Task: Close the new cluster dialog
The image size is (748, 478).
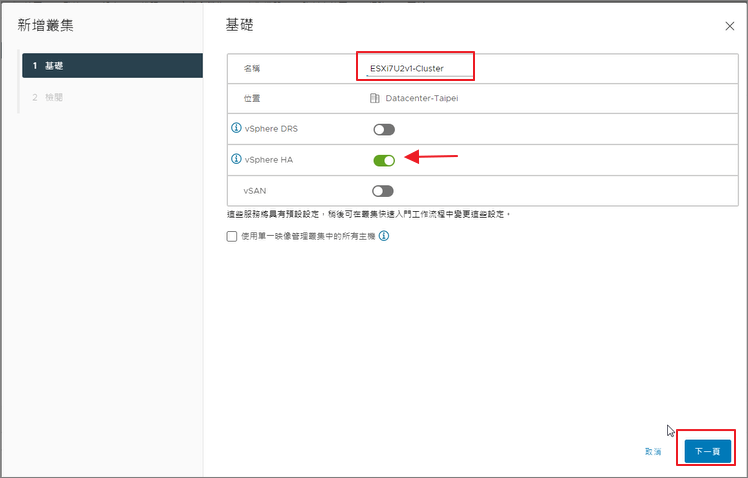Action: pos(730,26)
